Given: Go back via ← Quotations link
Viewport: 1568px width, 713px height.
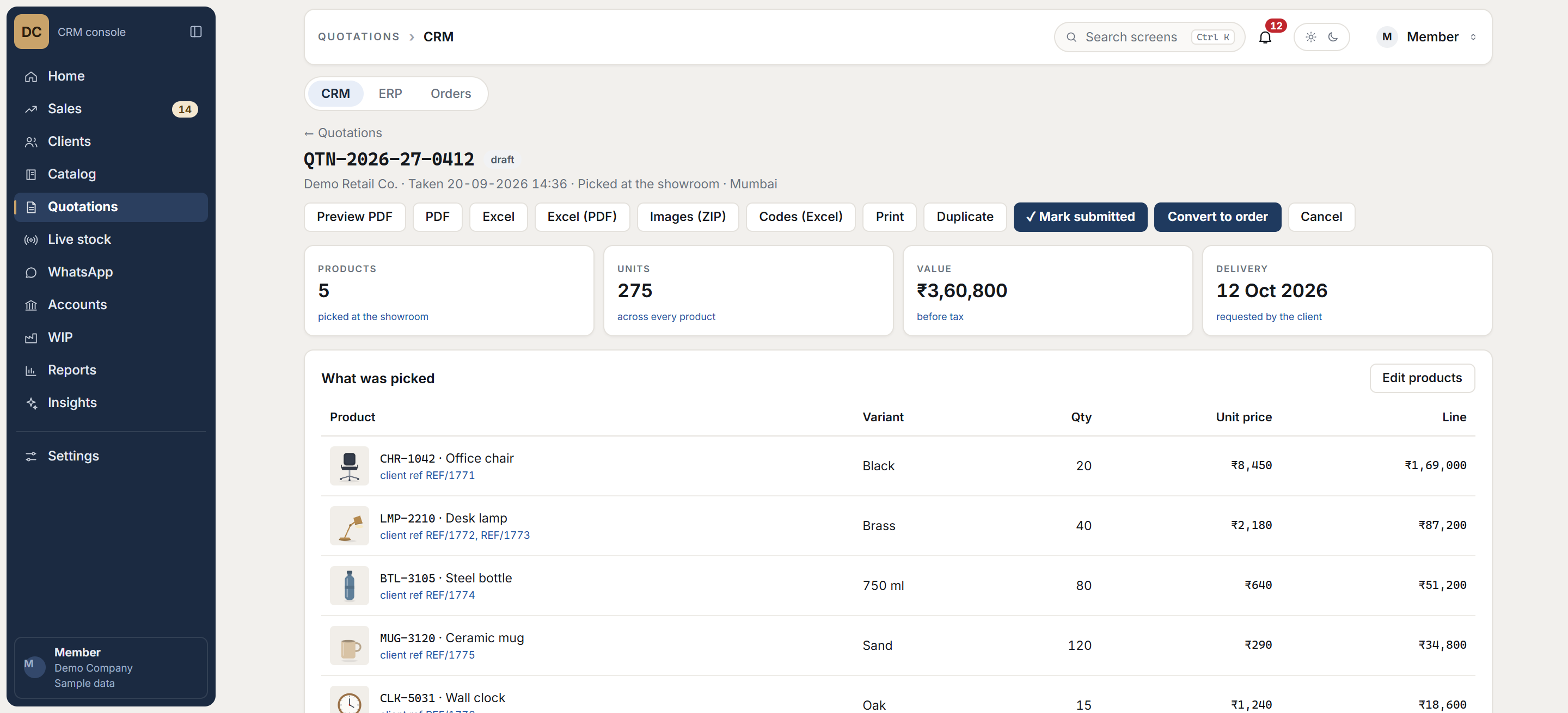Looking at the screenshot, I should (x=342, y=133).
